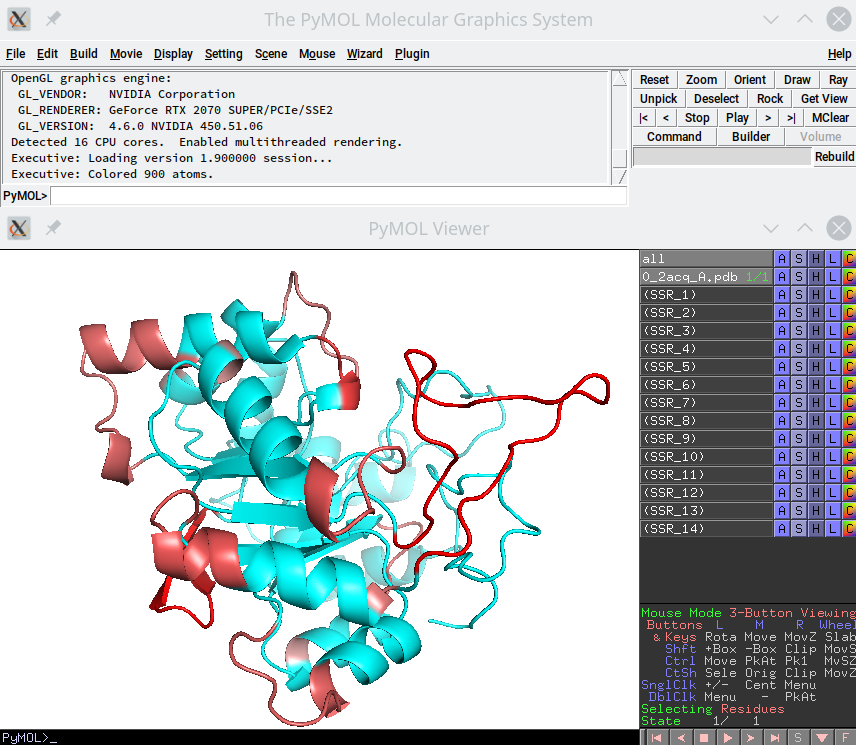The image size is (856, 745).
Task: Open the File menu
Action: 15,53
